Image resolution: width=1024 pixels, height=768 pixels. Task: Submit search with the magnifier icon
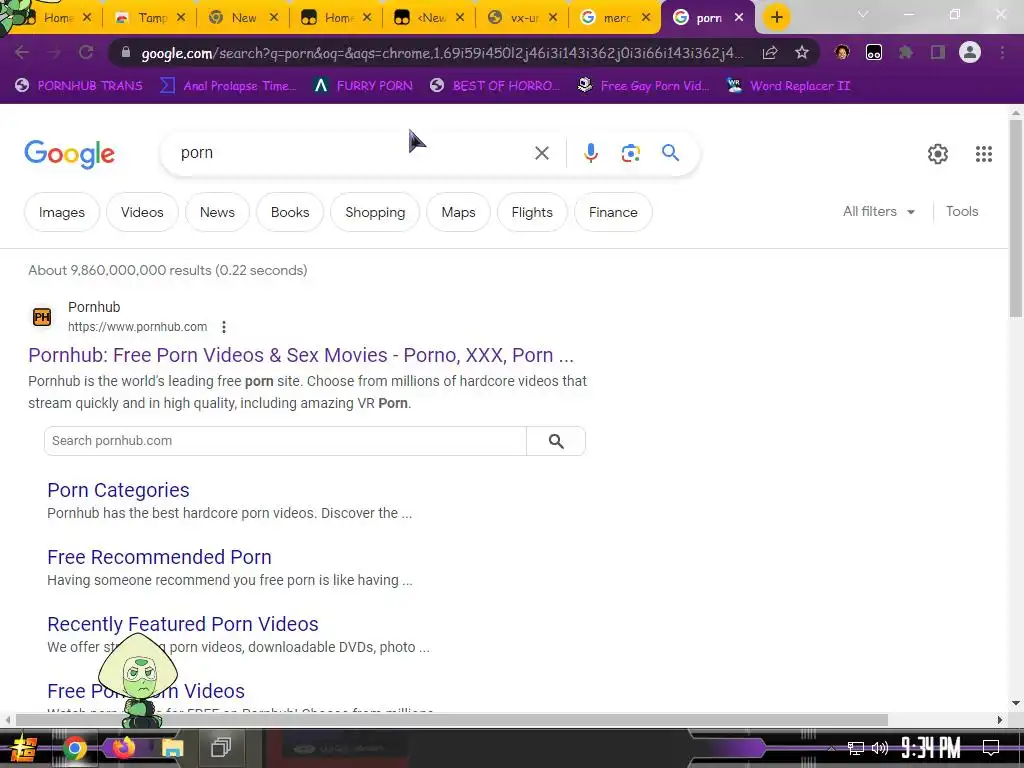pyautogui.click(x=671, y=153)
